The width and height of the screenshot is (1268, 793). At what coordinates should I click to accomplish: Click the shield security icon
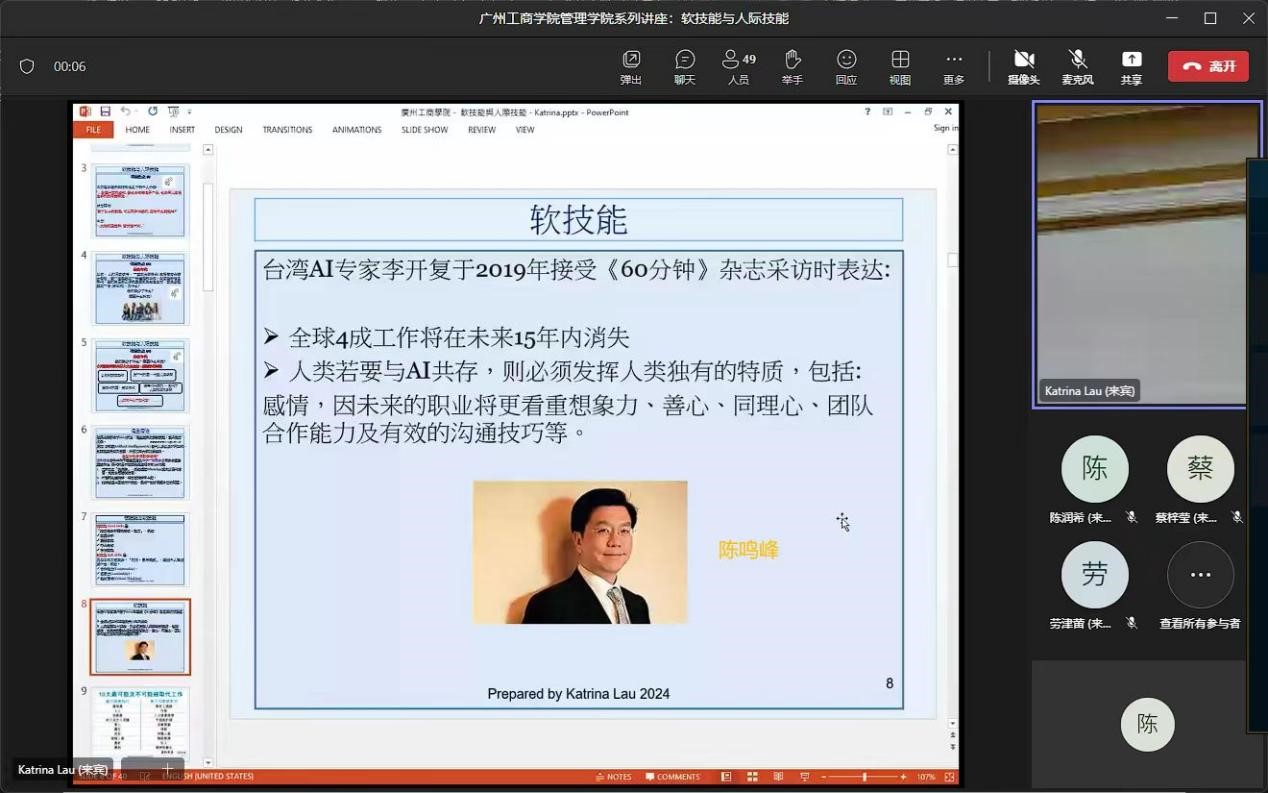pyautogui.click(x=27, y=67)
